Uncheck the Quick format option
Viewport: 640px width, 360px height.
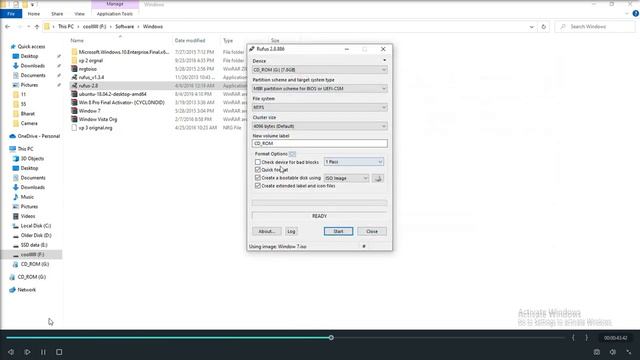[x=258, y=170]
